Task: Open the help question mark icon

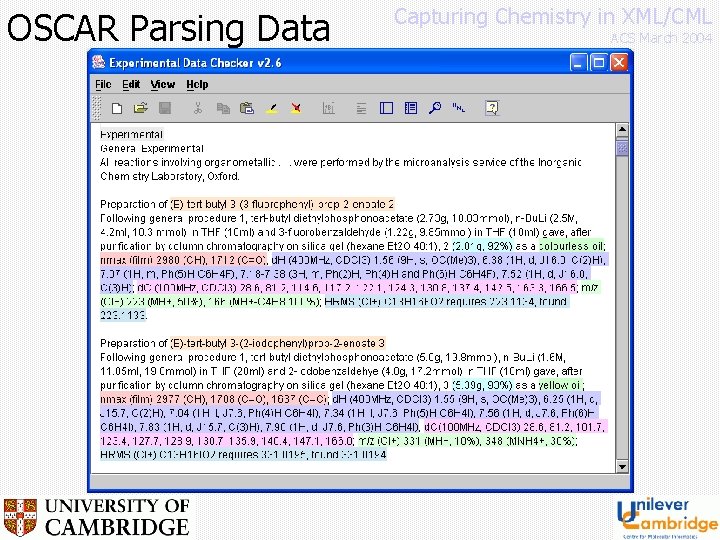Action: click(x=492, y=108)
